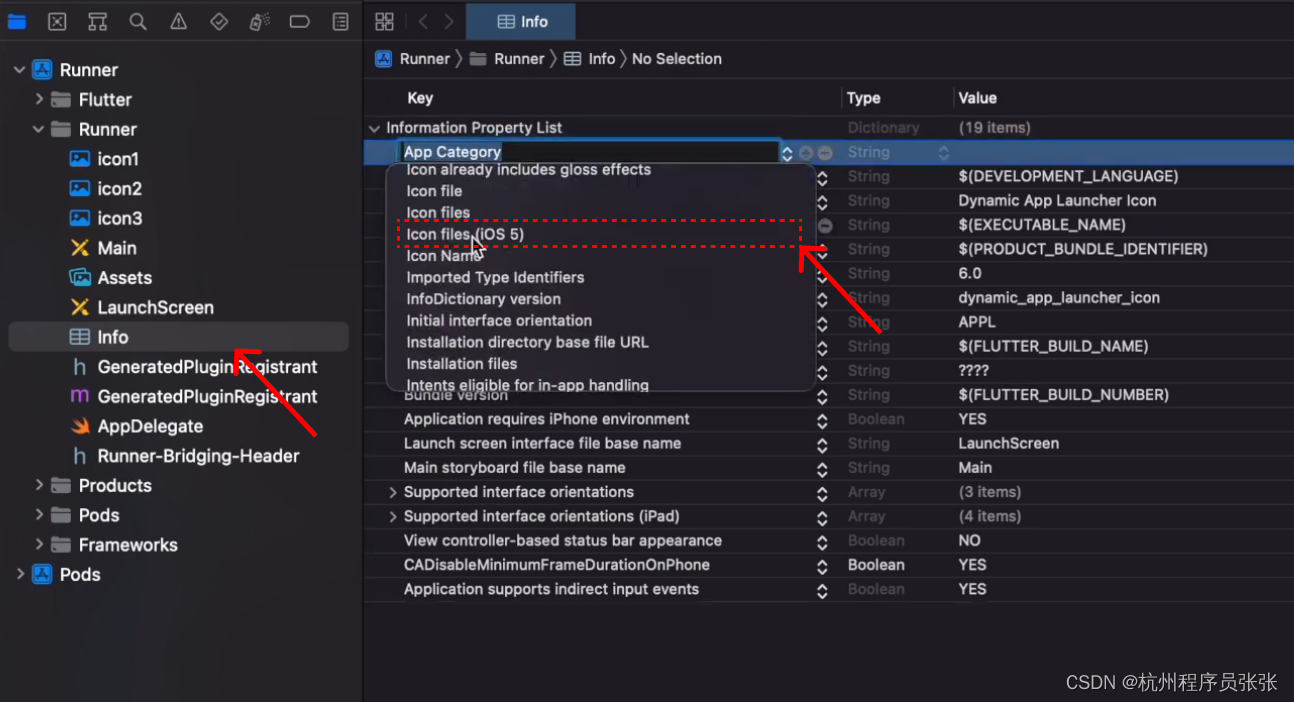Choose 'InfoDictionary version' from dropdown

[x=483, y=299]
